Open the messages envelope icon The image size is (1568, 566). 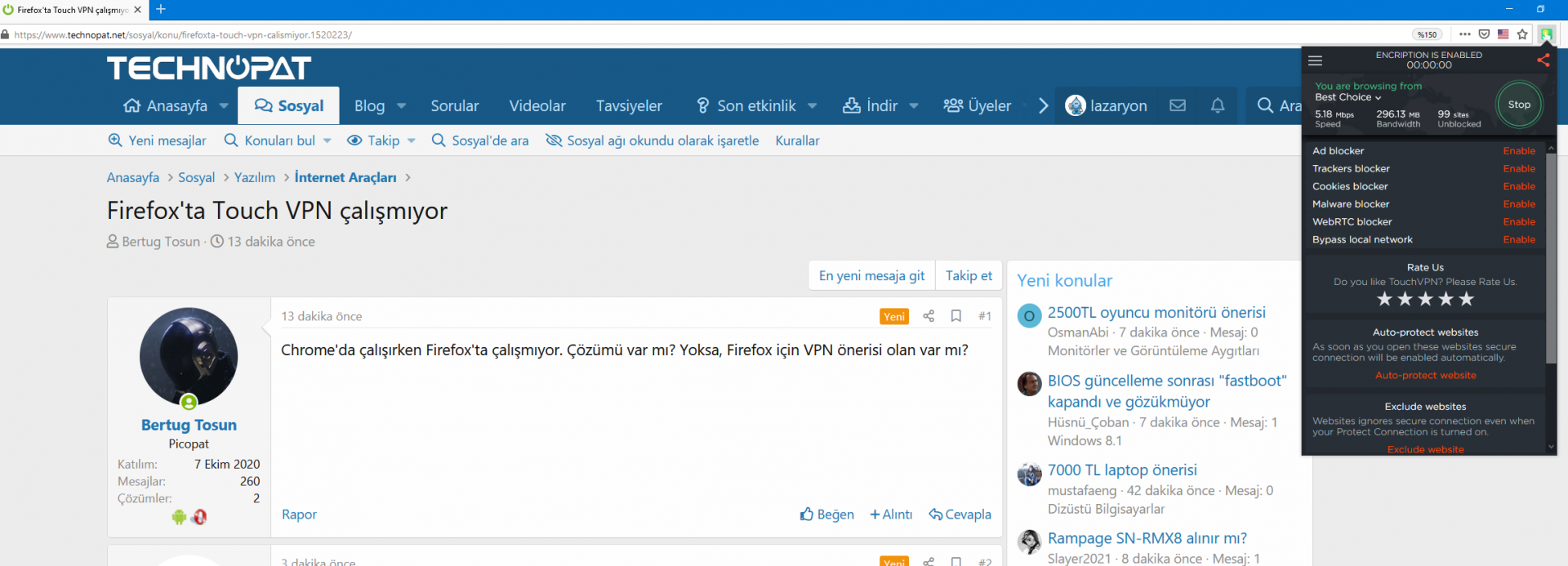1177,105
